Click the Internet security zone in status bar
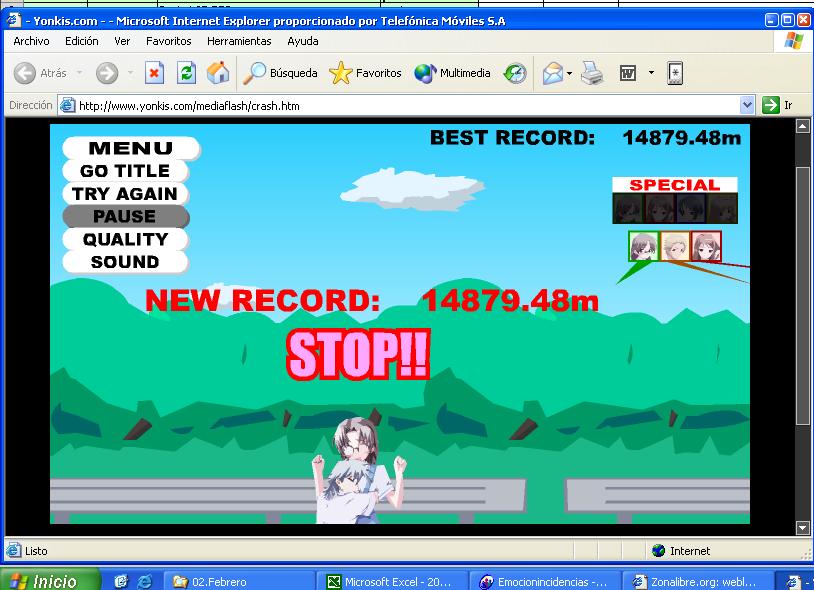This screenshot has height=590, width=814. (x=681, y=551)
